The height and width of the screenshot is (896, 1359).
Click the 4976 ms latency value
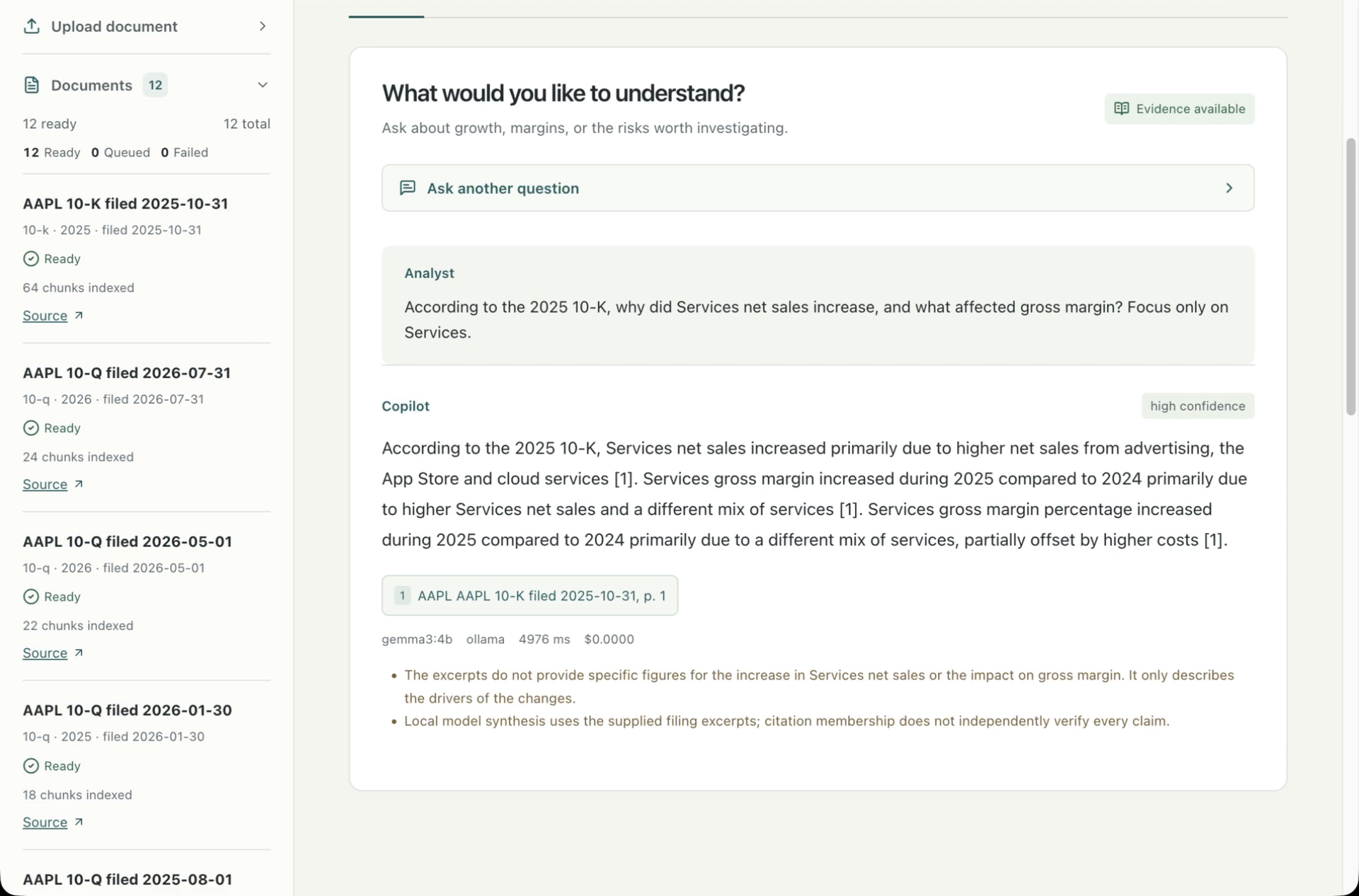544,639
